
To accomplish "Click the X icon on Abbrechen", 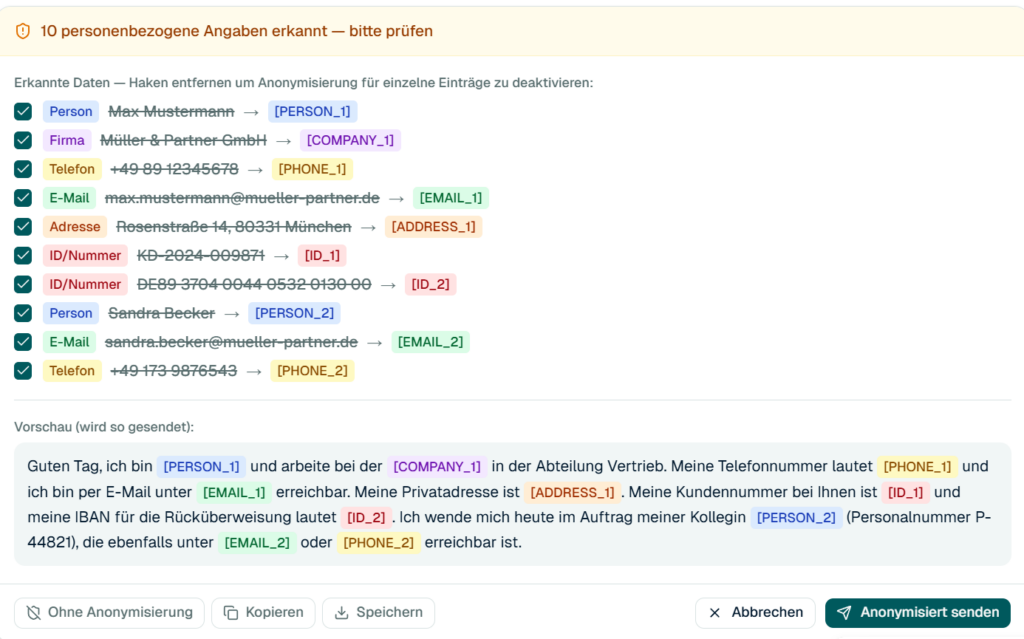I will click(x=715, y=613).
